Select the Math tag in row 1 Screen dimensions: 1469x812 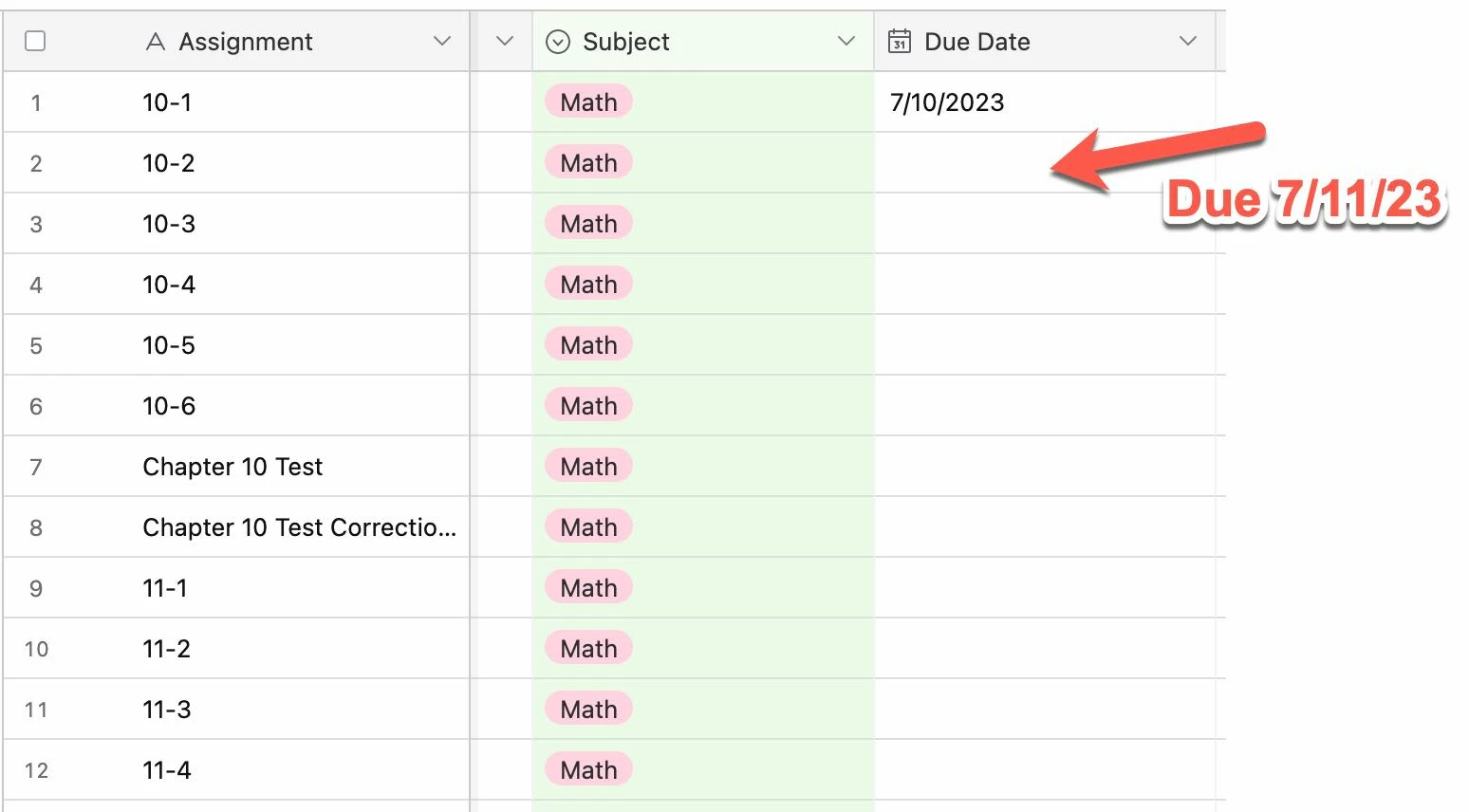point(588,102)
